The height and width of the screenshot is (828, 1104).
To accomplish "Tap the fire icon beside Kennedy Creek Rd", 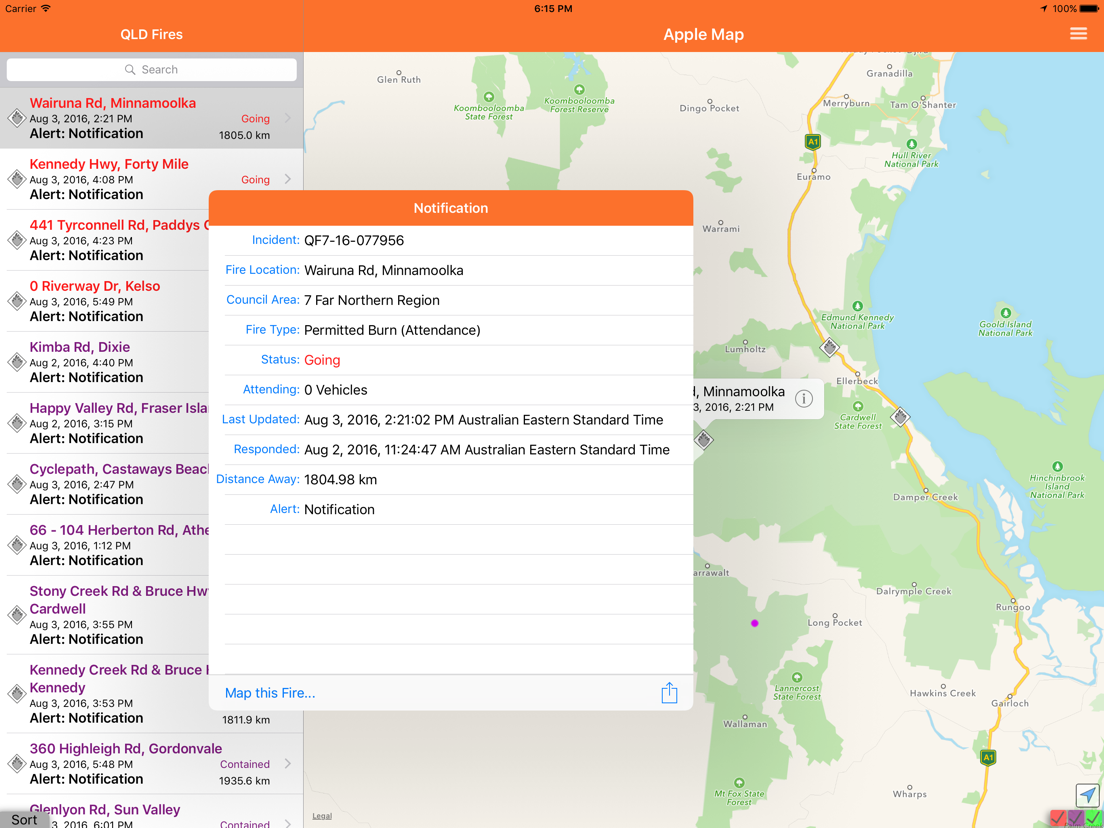I will click(x=17, y=694).
